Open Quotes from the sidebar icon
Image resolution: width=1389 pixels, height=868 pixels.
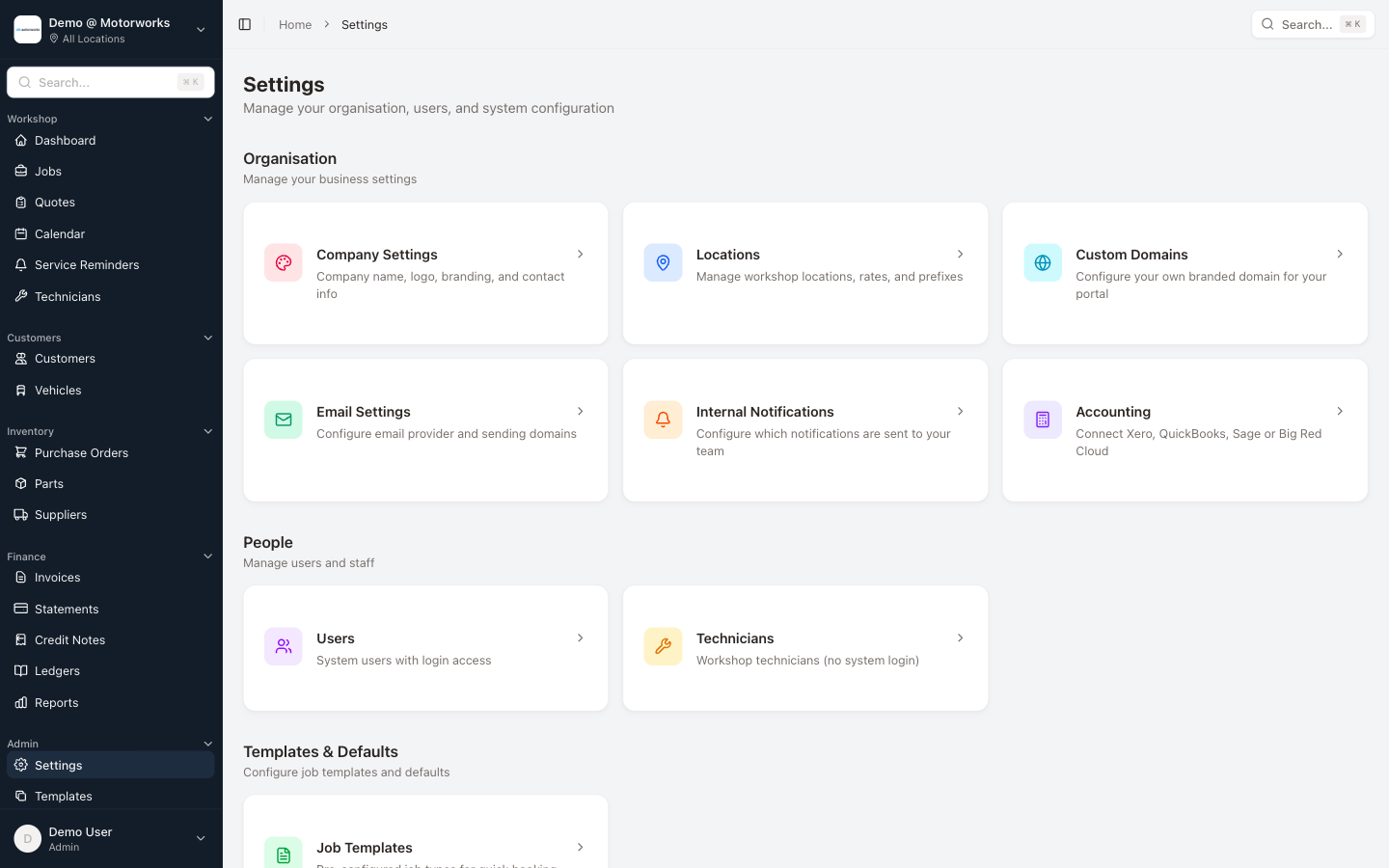(x=19, y=202)
